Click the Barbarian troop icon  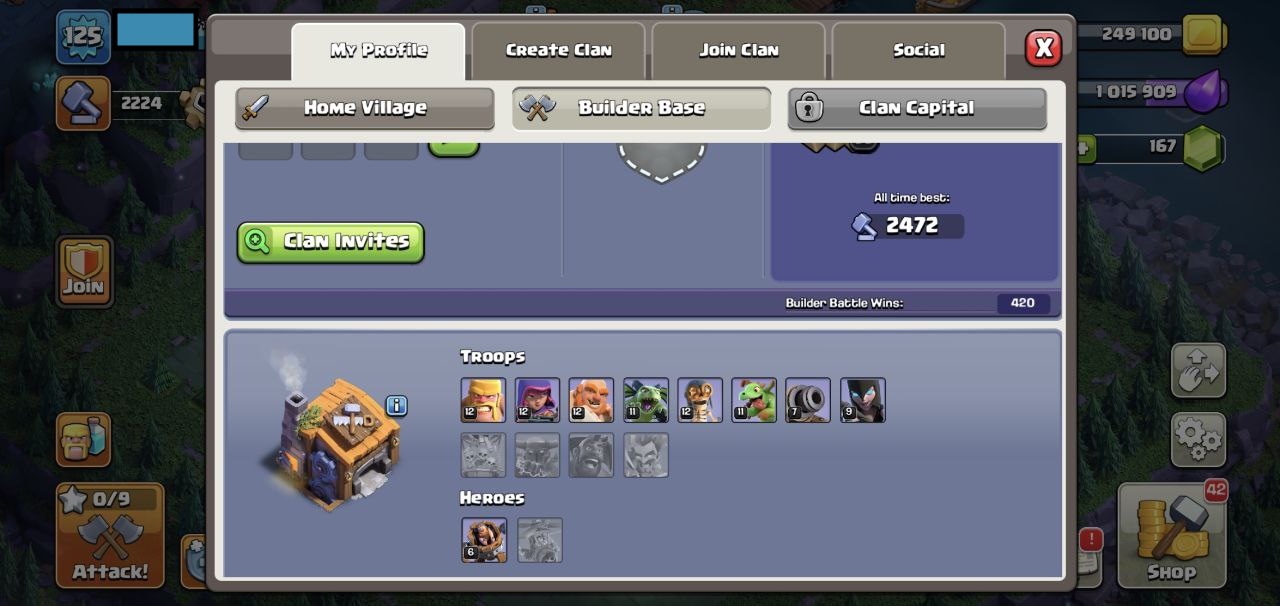pyautogui.click(x=483, y=400)
